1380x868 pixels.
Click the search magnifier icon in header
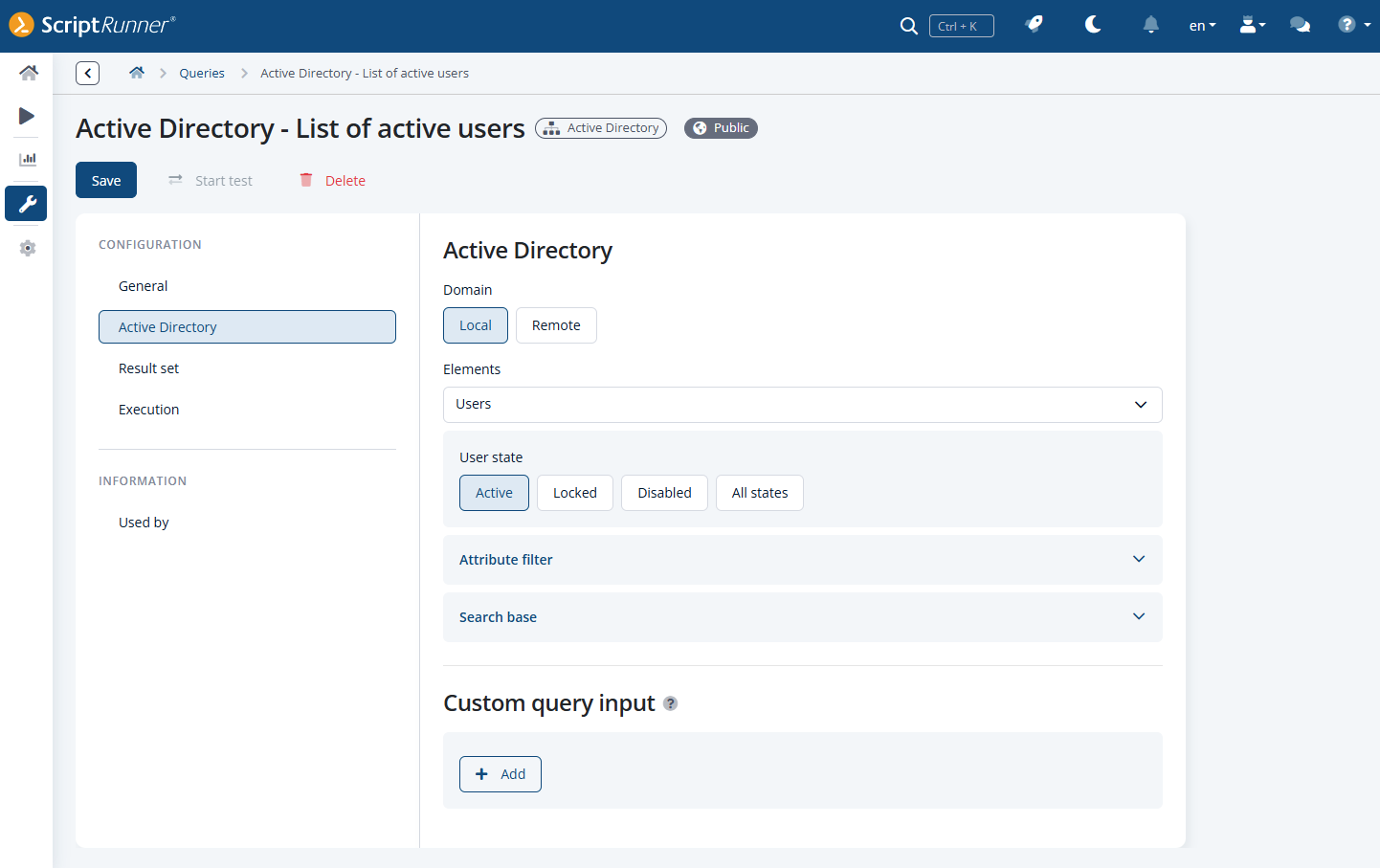click(908, 26)
